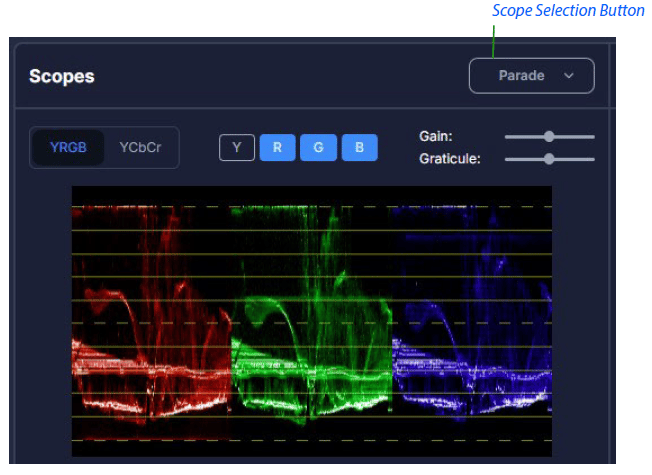Screen dimensions: 652x475
Task: Toggle the B channel button off
Action: coord(360,147)
